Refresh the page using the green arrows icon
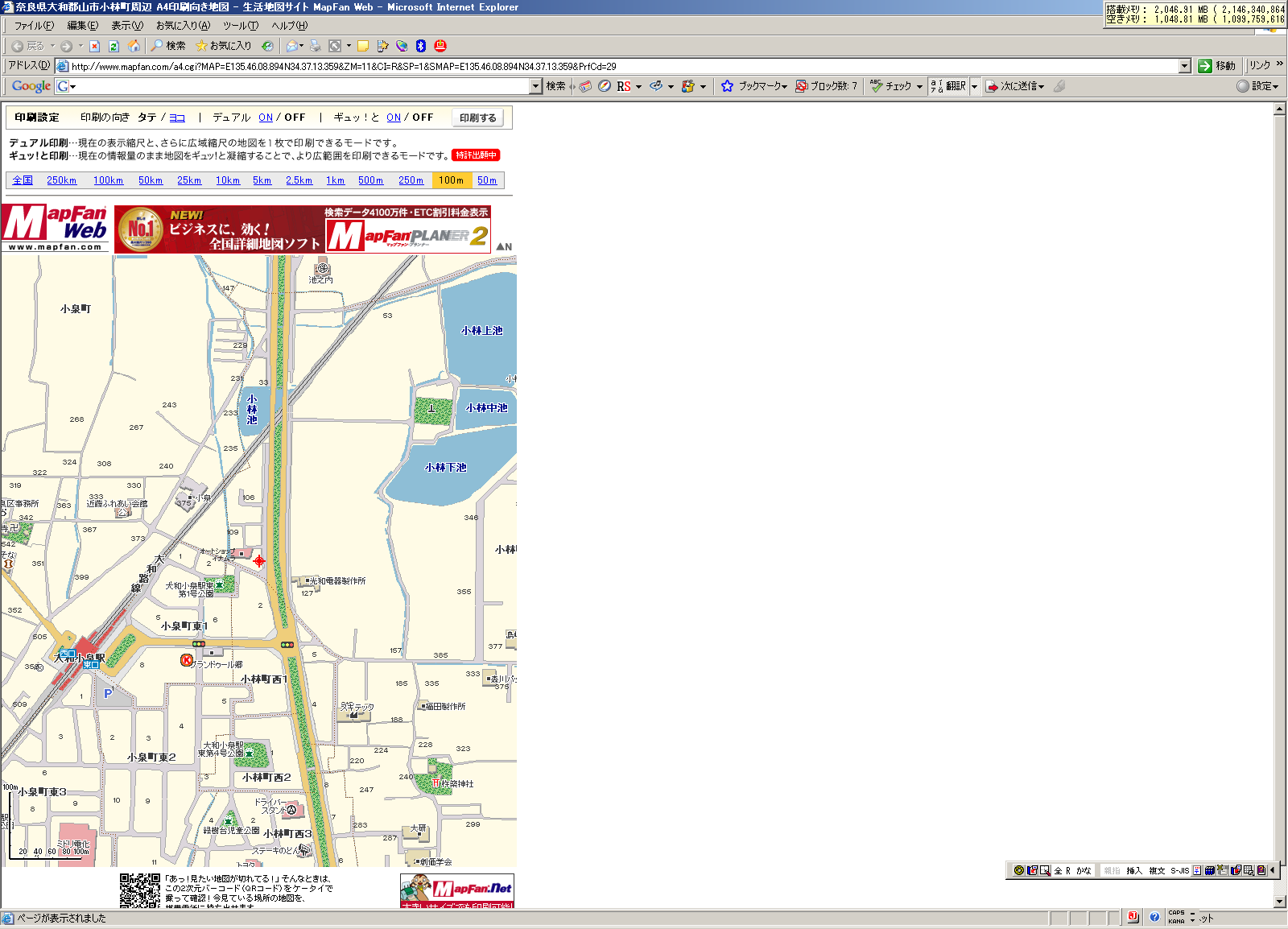This screenshot has height=929, width=1288. tap(114, 46)
